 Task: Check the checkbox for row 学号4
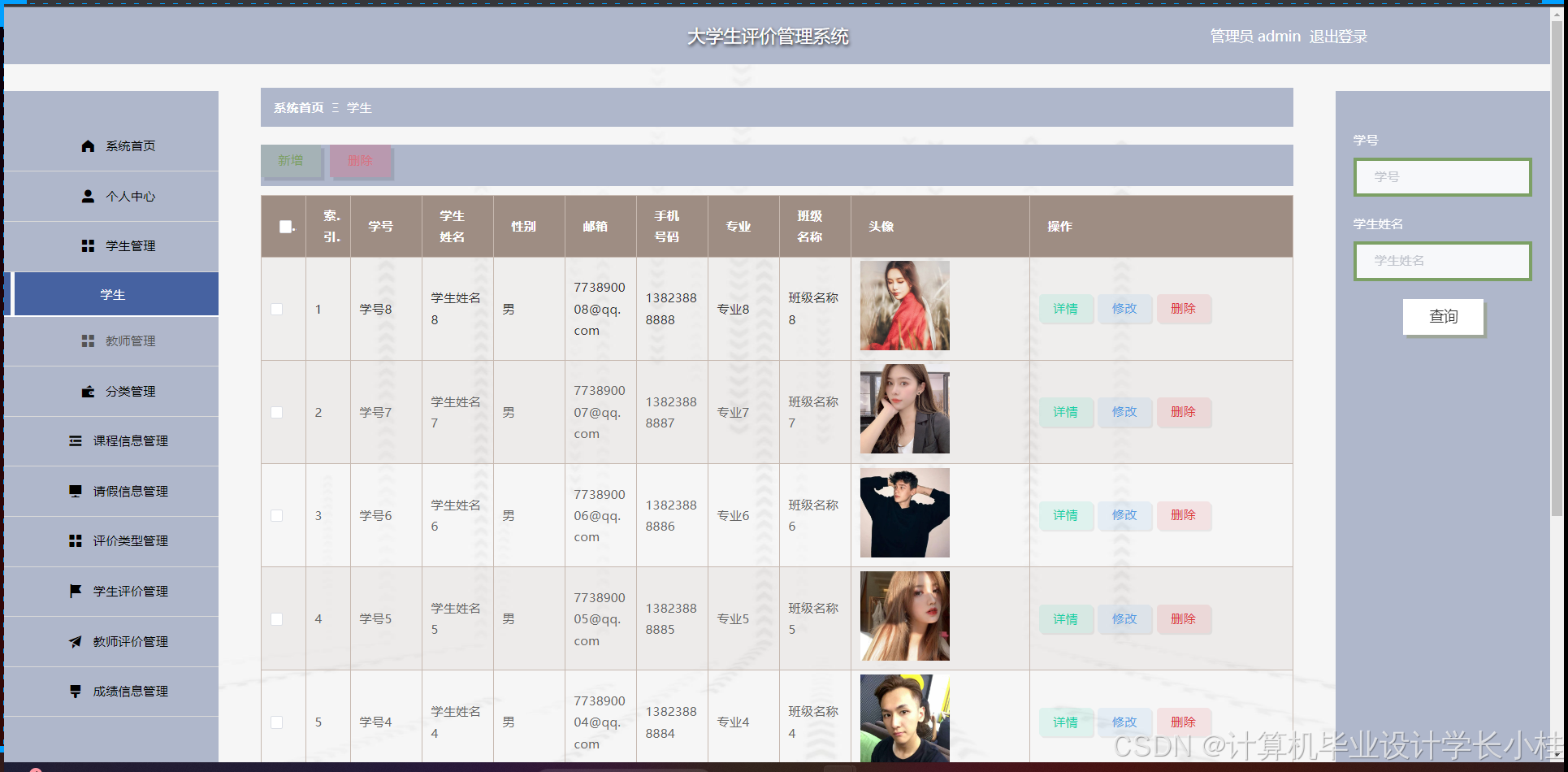277,722
